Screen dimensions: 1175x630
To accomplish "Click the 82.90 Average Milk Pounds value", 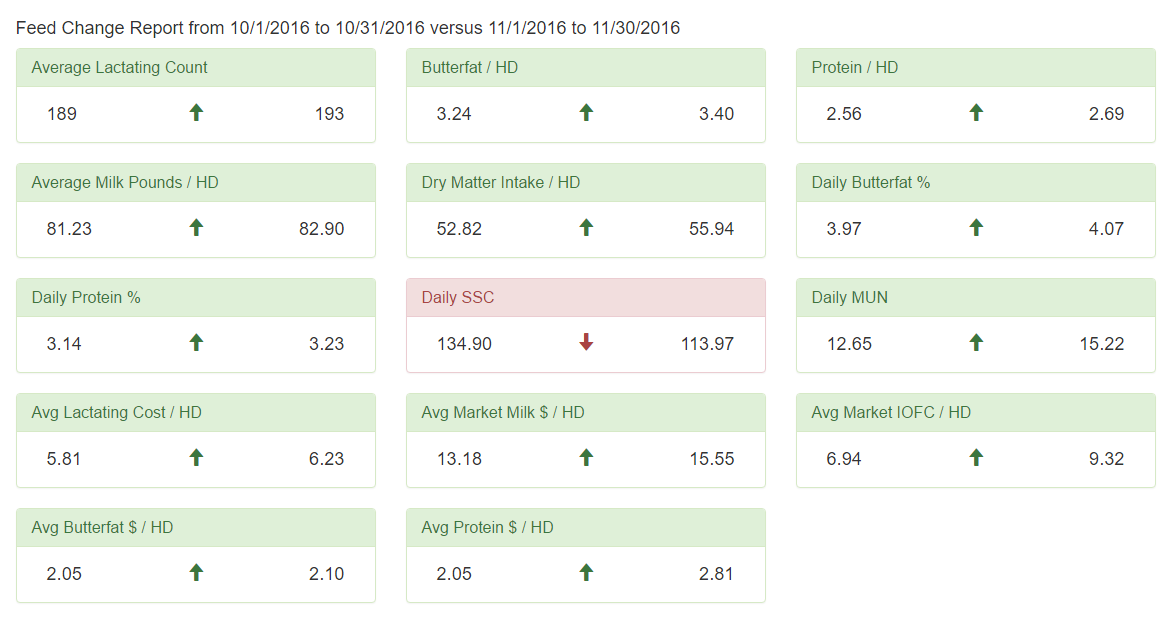I will (x=321, y=229).
